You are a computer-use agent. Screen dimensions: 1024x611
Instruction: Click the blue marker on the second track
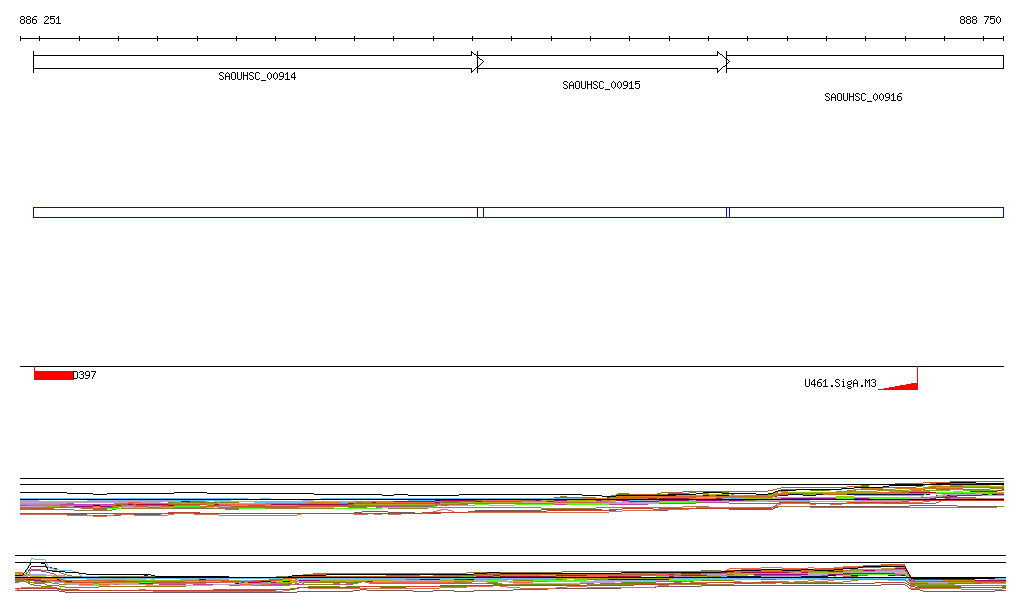(727, 212)
